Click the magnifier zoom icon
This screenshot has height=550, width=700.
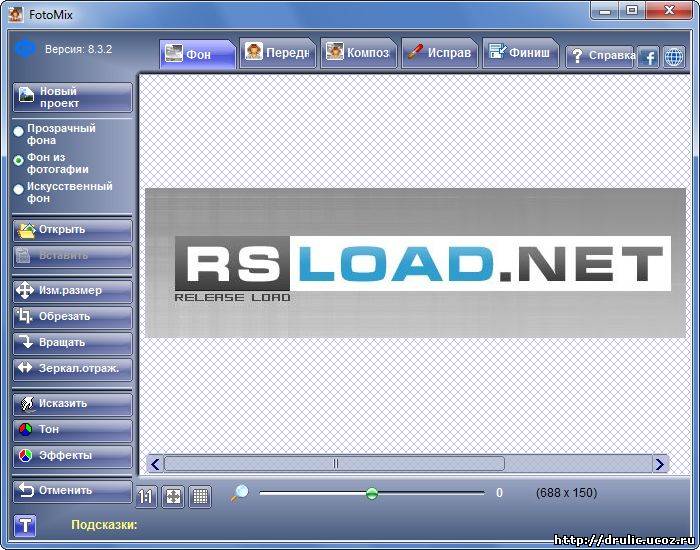[240, 493]
